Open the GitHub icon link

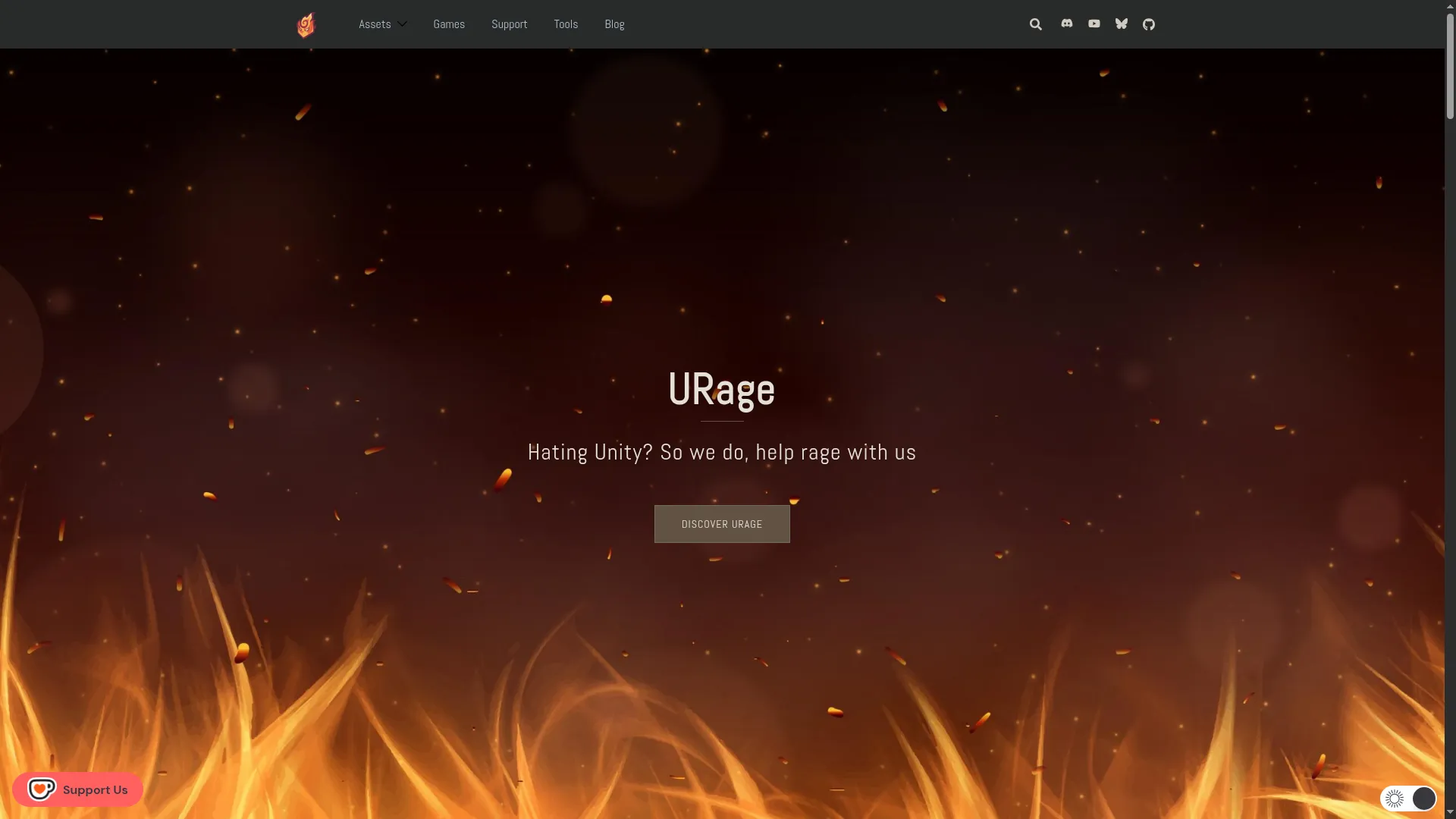[1149, 24]
